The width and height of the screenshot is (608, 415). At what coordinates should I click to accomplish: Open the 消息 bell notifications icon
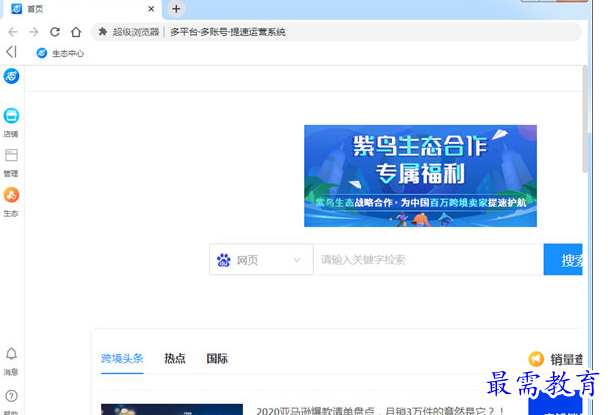11,354
